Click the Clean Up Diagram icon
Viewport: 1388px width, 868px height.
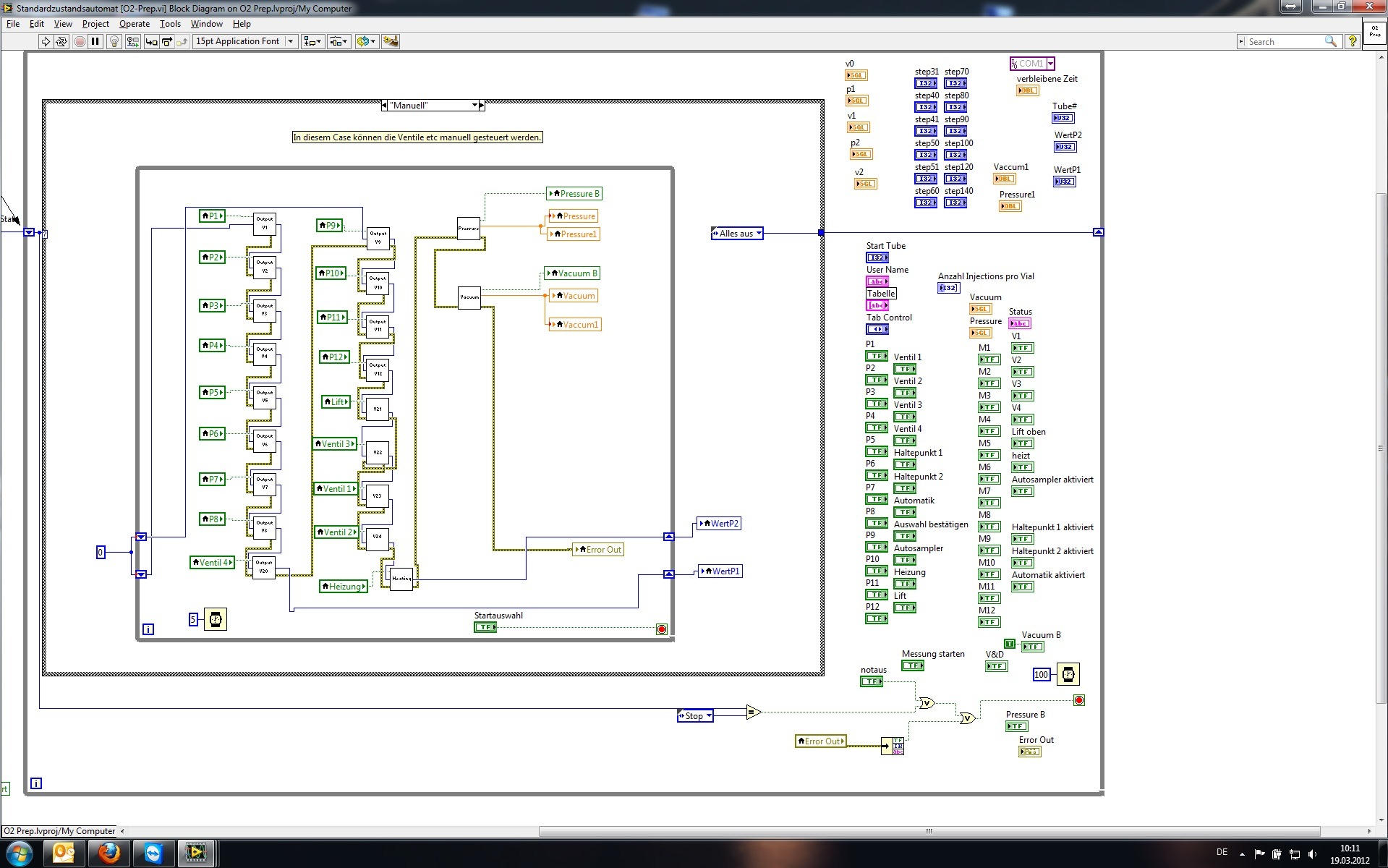(390, 42)
